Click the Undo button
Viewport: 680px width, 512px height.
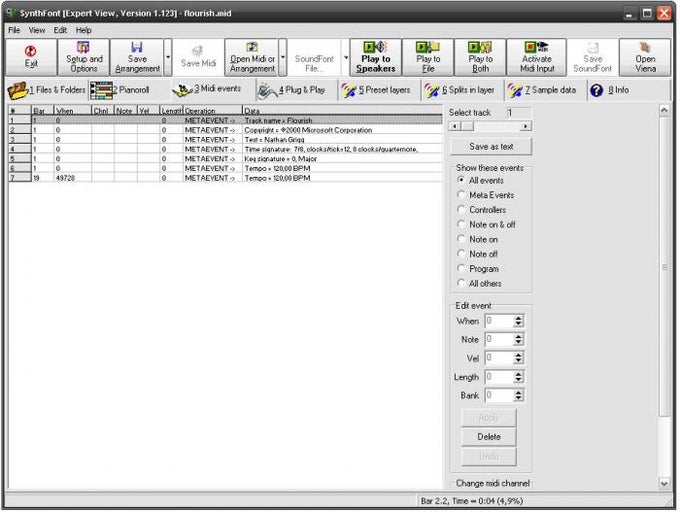click(x=489, y=457)
